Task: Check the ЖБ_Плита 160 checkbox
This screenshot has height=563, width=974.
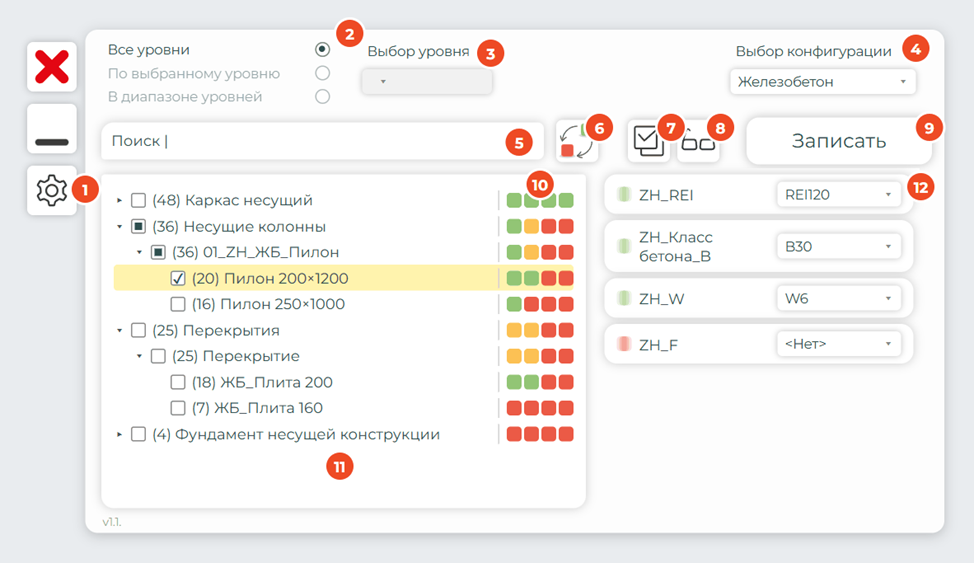Action: tap(178, 408)
